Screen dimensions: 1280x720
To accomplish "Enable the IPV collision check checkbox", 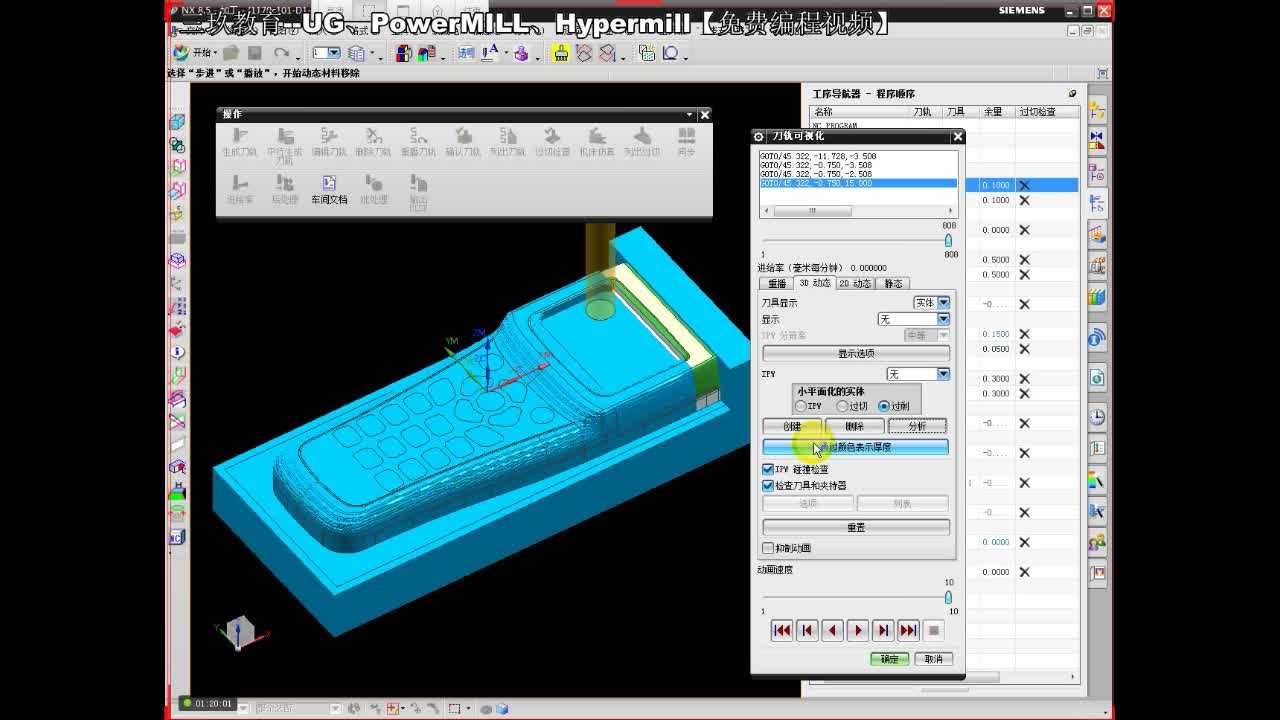I will 767,469.
